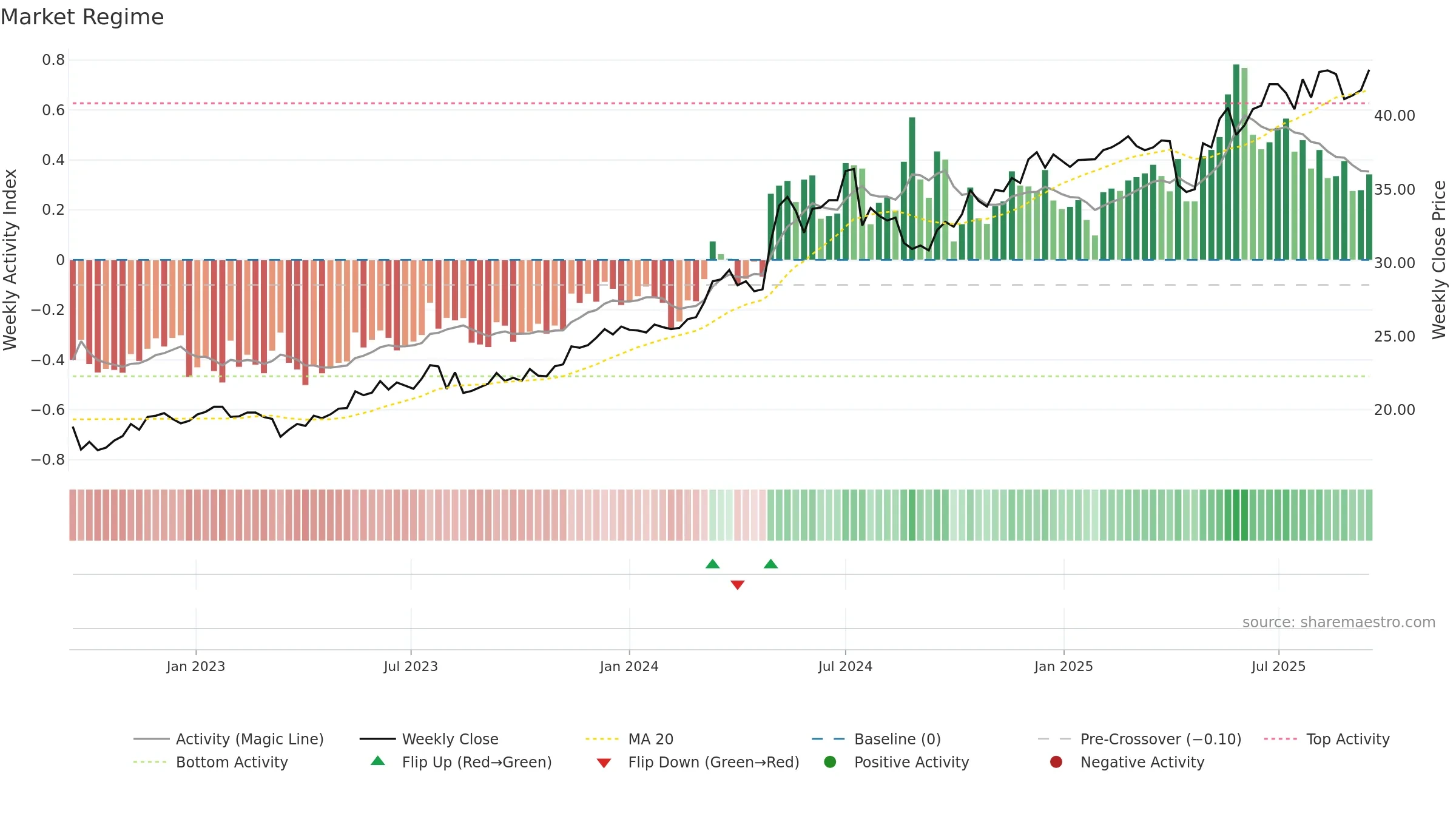
Task: Click the Jan 2024 axis label
Action: 629,666
